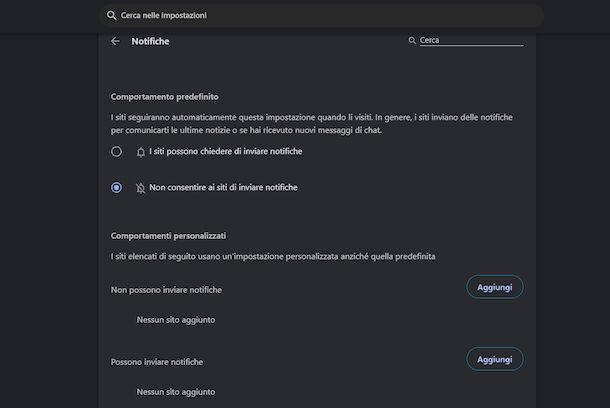
Task: Click the 'Comportamento predefinito' heading
Action: (x=165, y=97)
